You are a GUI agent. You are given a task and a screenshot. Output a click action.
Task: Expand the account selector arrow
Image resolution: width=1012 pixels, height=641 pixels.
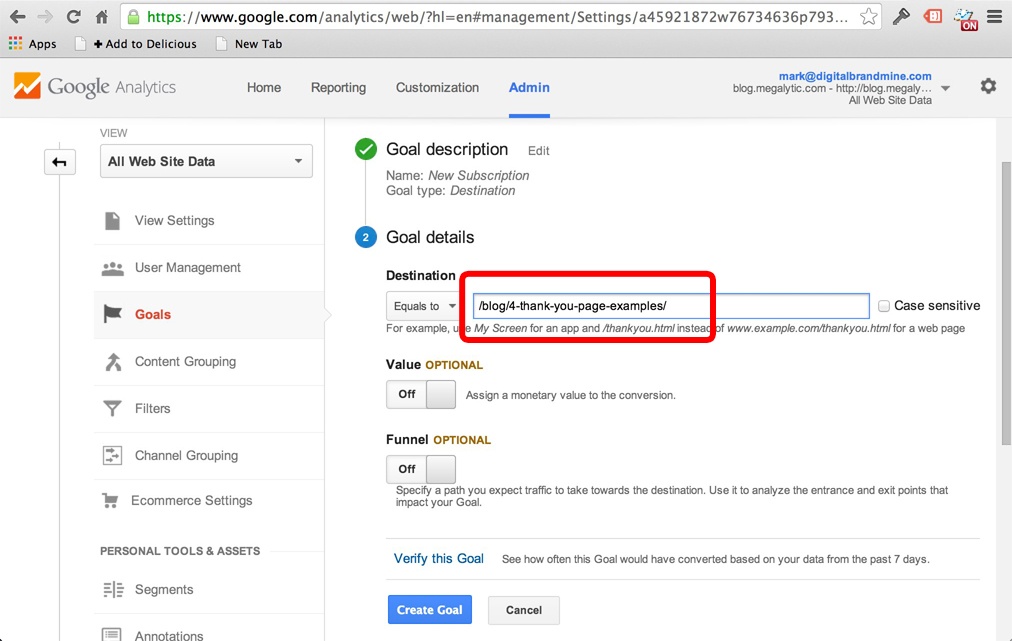point(946,88)
